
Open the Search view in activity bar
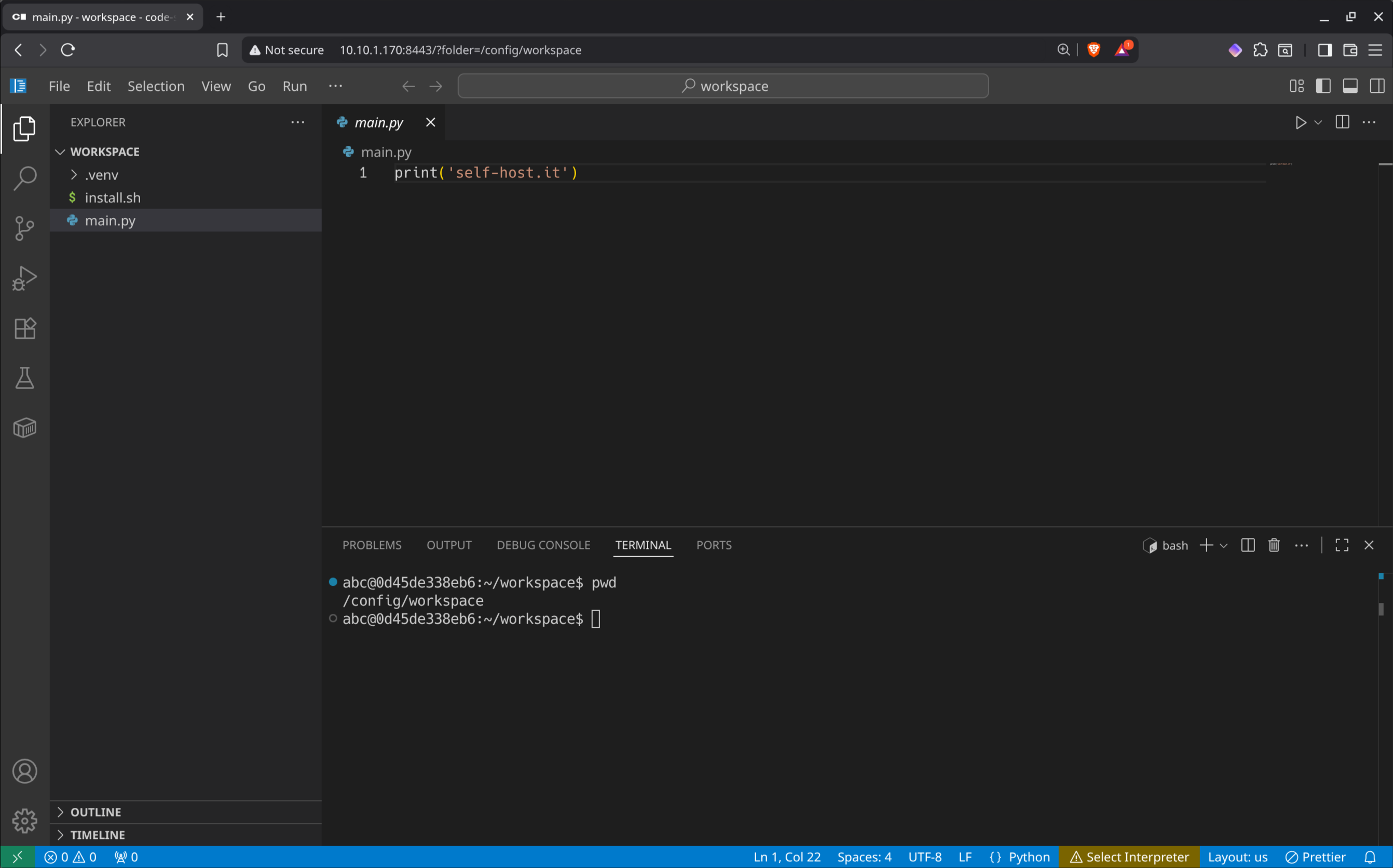(x=24, y=178)
